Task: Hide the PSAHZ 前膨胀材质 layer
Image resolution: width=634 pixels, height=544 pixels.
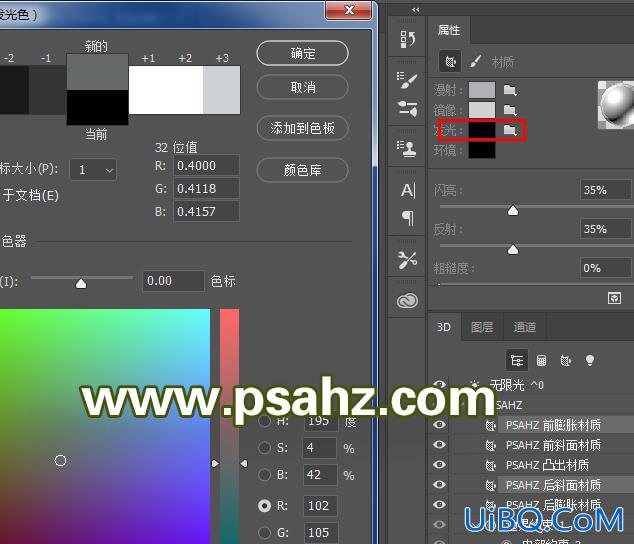Action: click(440, 425)
